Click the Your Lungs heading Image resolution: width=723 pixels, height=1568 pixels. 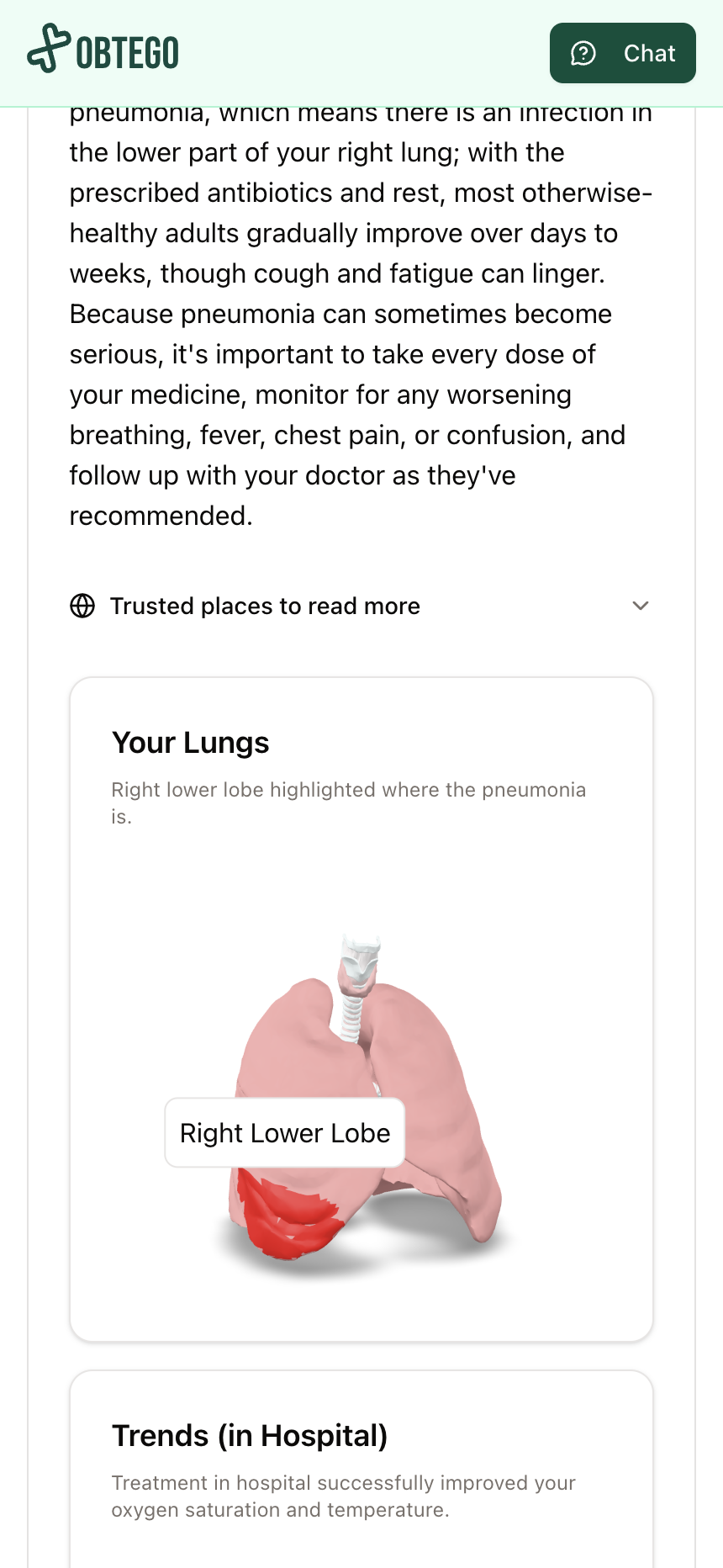click(x=191, y=743)
